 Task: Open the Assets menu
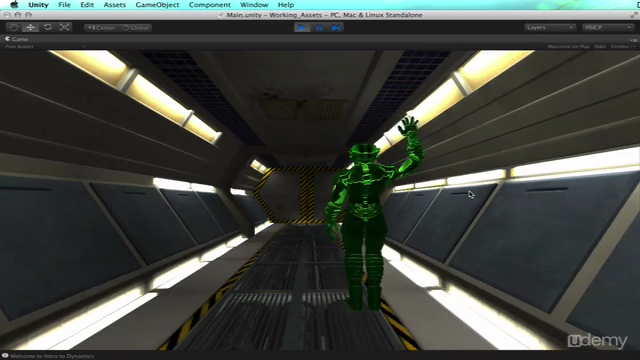click(x=115, y=5)
